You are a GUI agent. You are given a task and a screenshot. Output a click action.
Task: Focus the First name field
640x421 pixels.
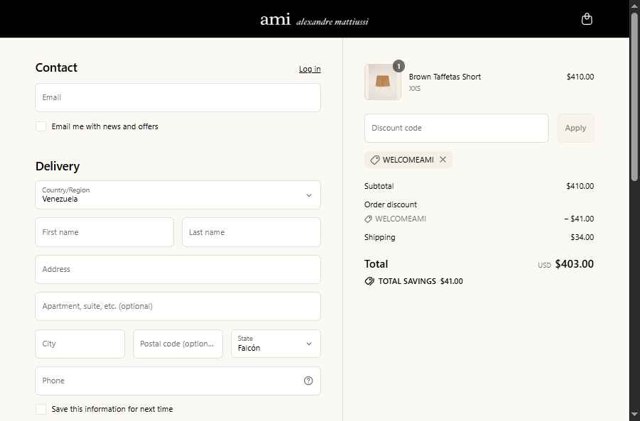pos(104,232)
